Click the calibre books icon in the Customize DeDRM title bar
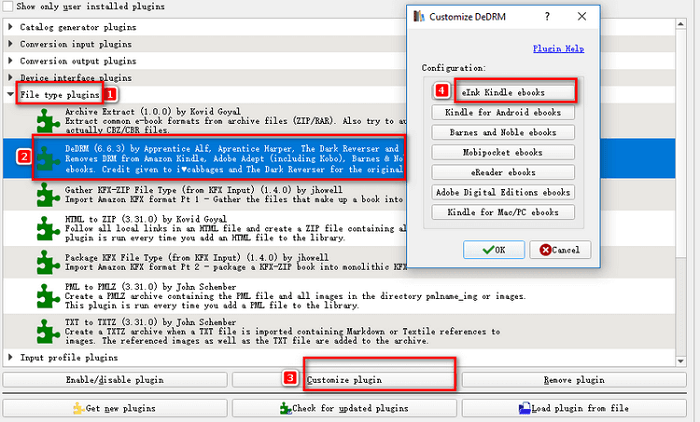The image size is (700, 422). (x=418, y=17)
